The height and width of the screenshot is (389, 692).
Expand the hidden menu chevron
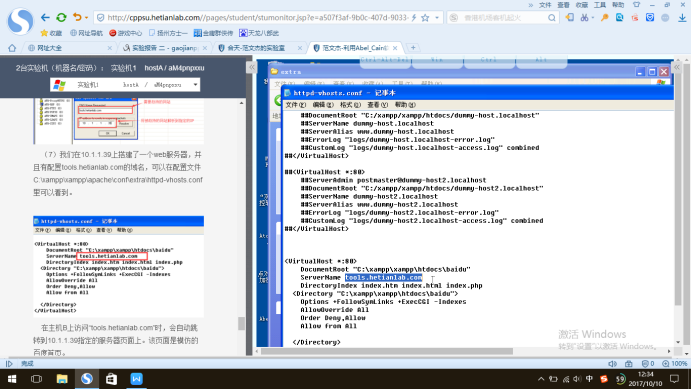[x=530, y=5]
